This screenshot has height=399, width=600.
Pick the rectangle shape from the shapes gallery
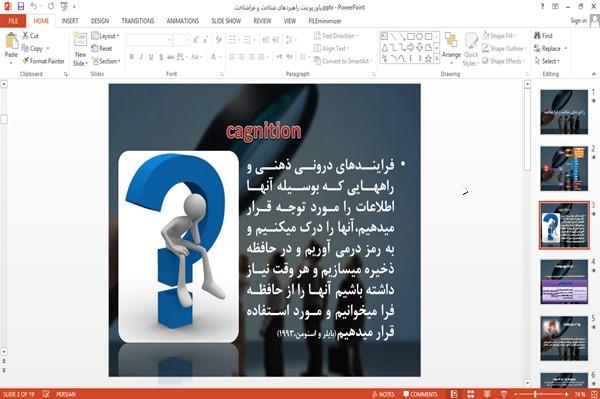coord(411,36)
